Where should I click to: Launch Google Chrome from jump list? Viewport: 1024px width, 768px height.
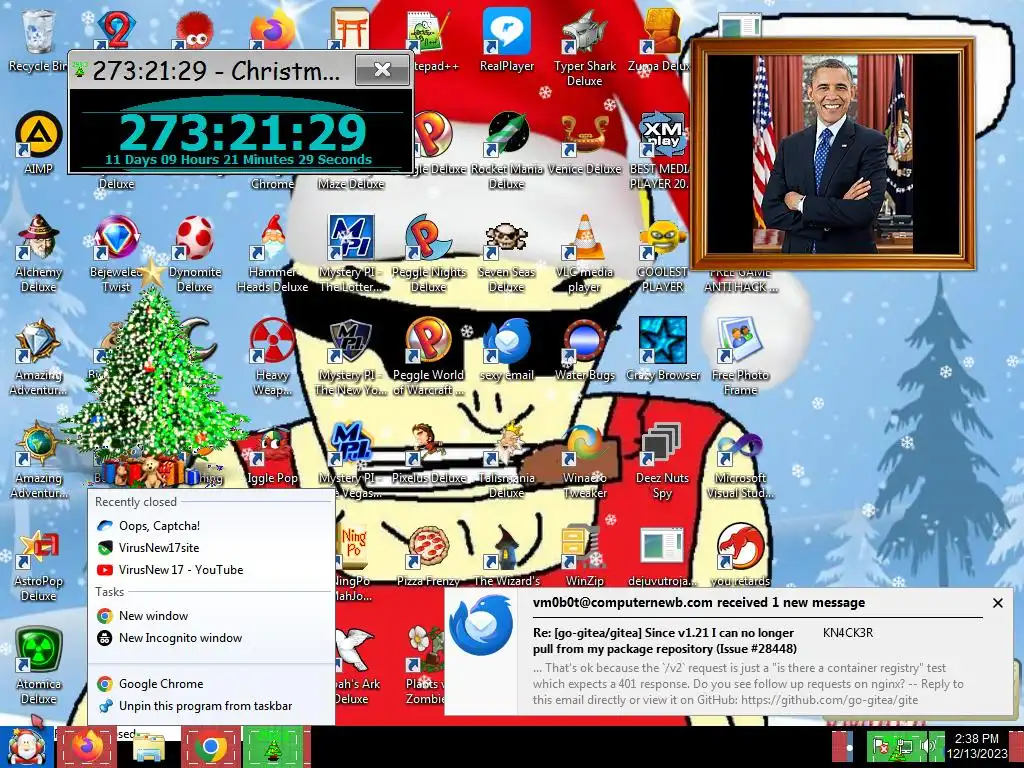211,684
